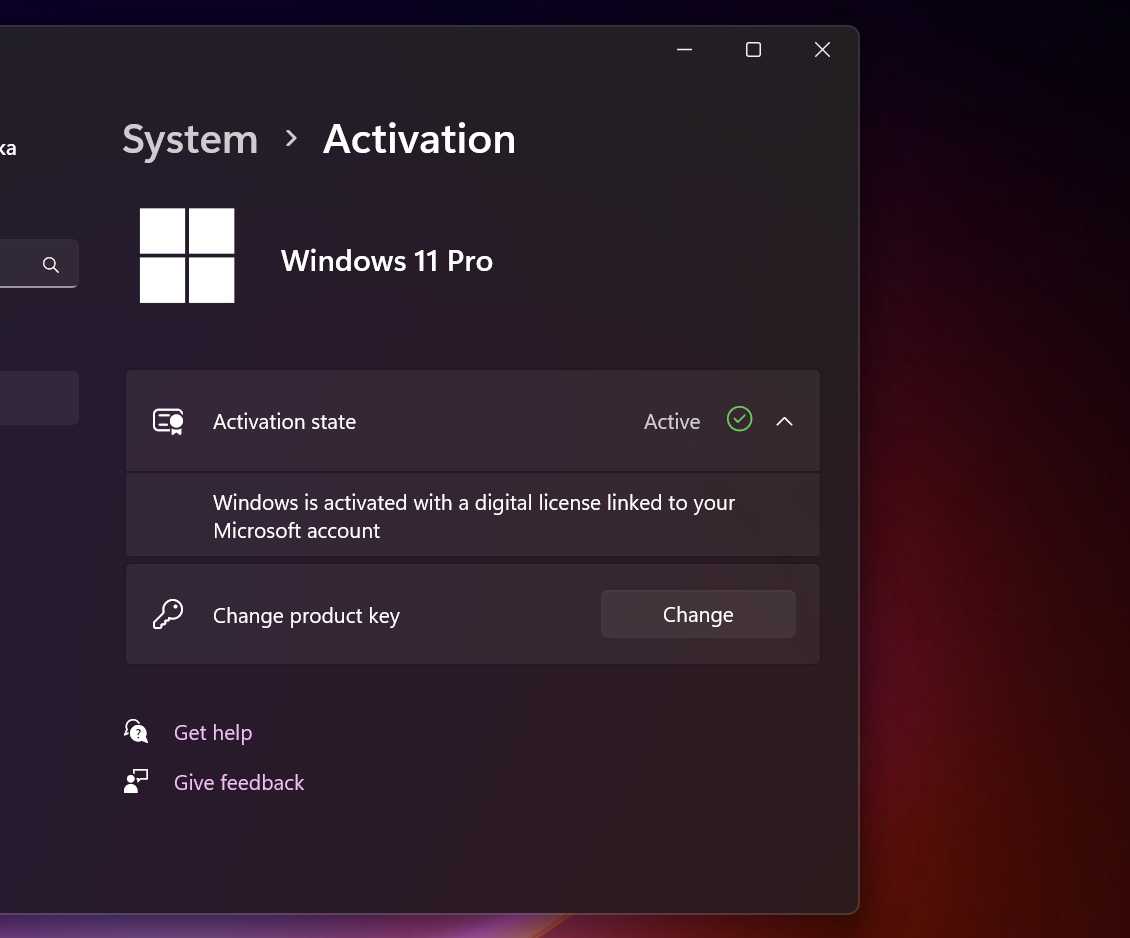Click inside the settings search field
Viewport: 1130px width, 938px height.
18,265
